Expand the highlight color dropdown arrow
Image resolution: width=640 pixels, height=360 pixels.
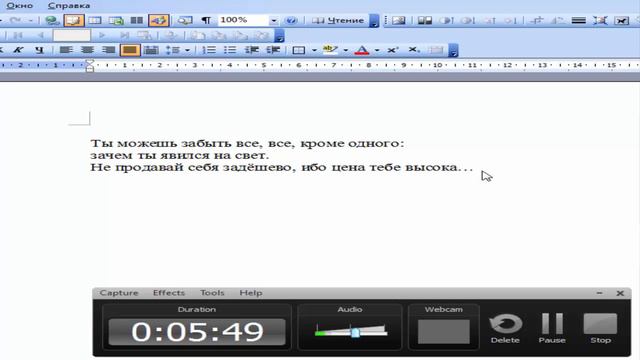(345, 50)
